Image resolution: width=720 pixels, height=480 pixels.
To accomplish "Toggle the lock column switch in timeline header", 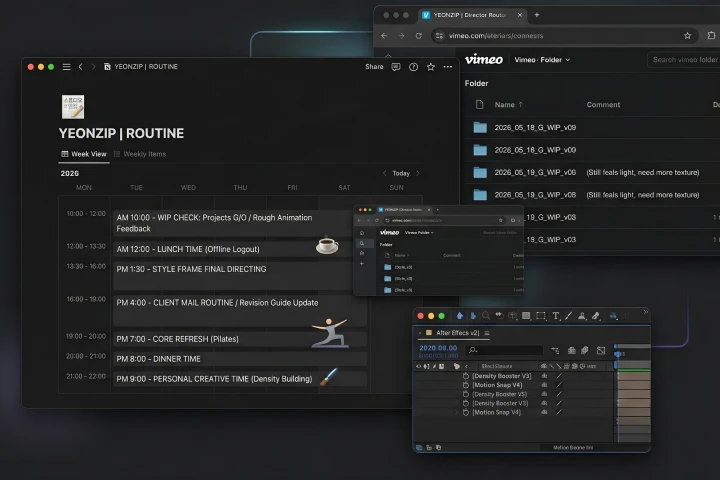I will pyautogui.click(x=441, y=366).
